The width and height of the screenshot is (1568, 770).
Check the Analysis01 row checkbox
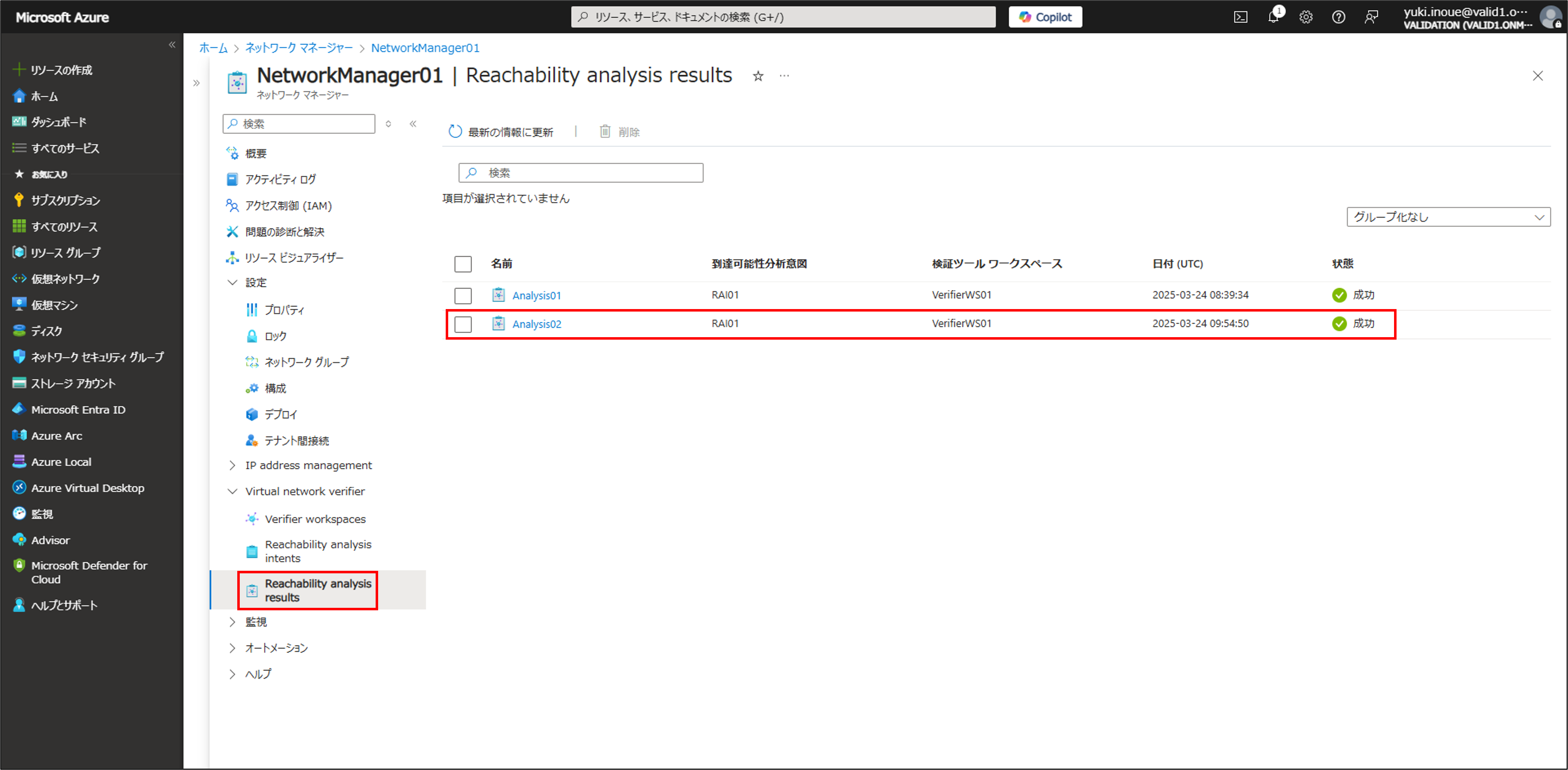[462, 296]
